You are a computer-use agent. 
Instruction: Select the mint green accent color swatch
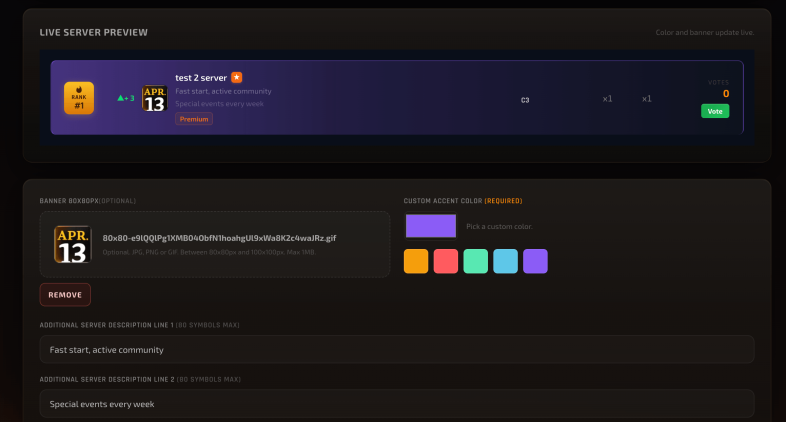(x=476, y=261)
